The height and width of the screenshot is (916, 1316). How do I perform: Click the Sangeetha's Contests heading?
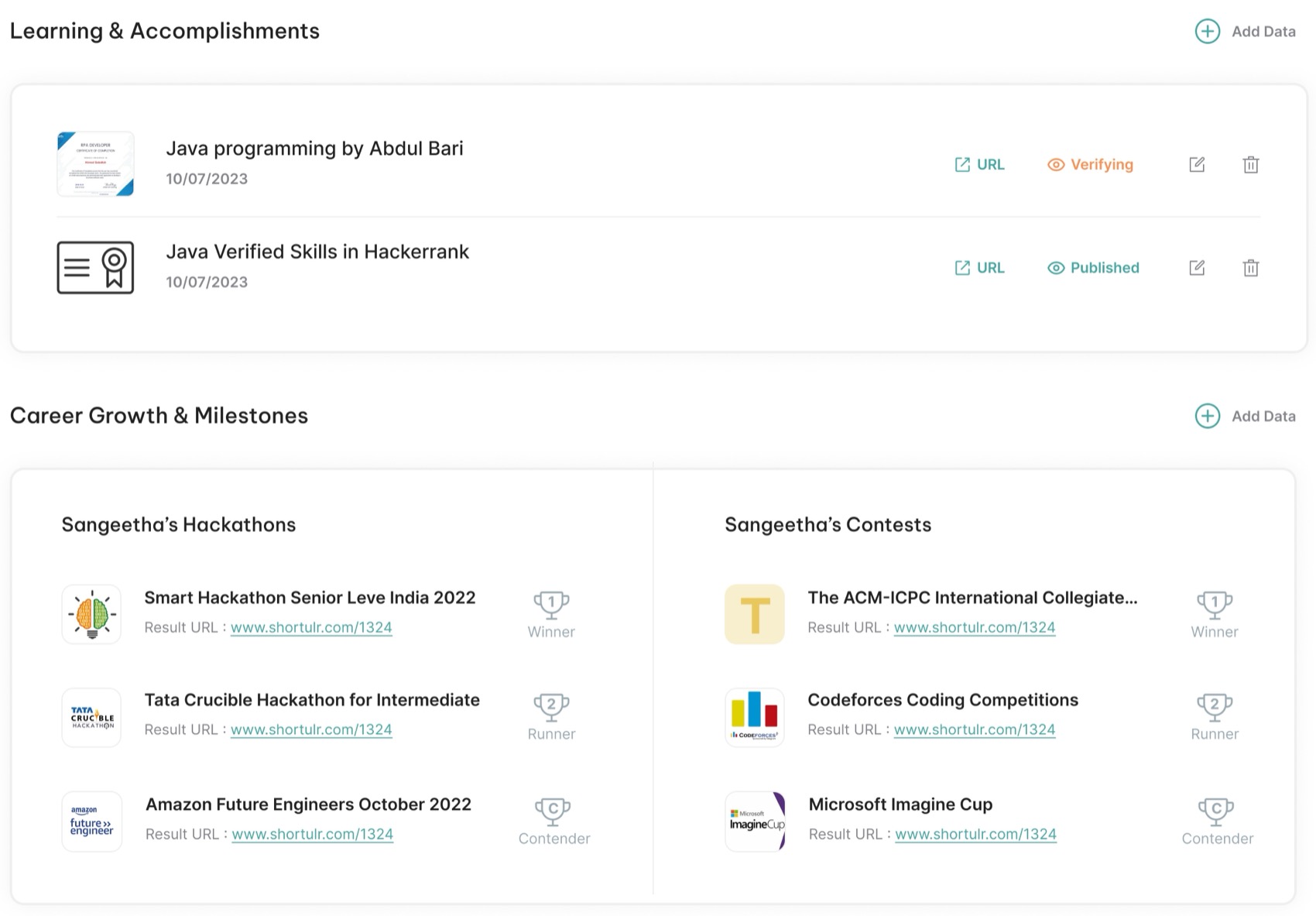point(828,525)
